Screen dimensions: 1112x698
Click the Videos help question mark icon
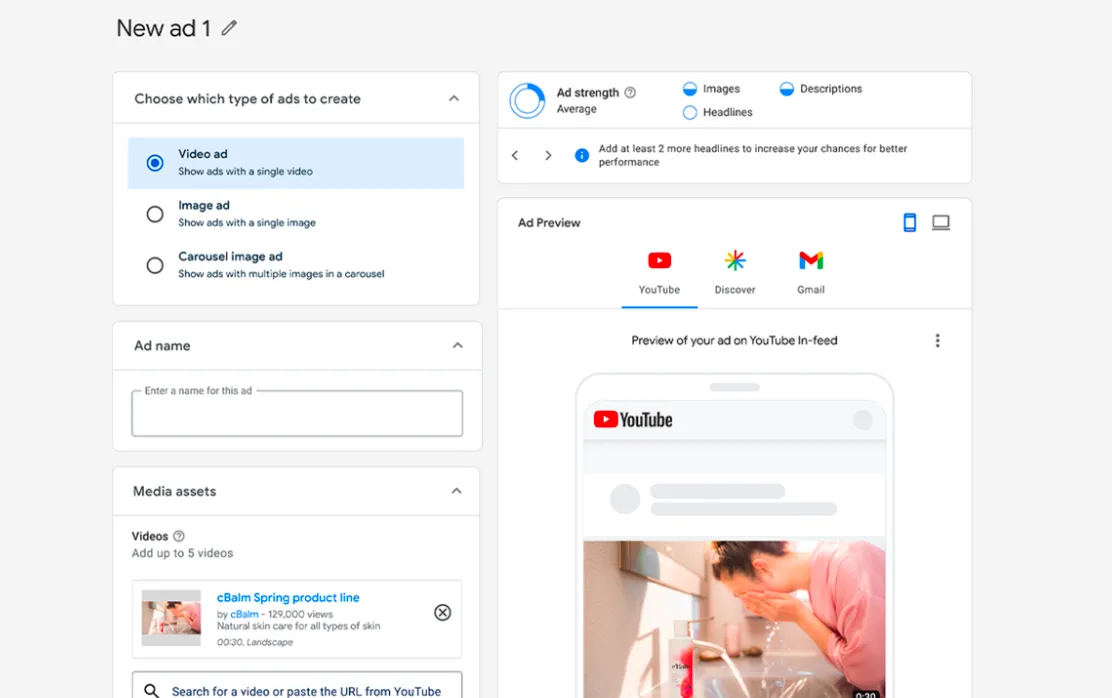point(179,536)
